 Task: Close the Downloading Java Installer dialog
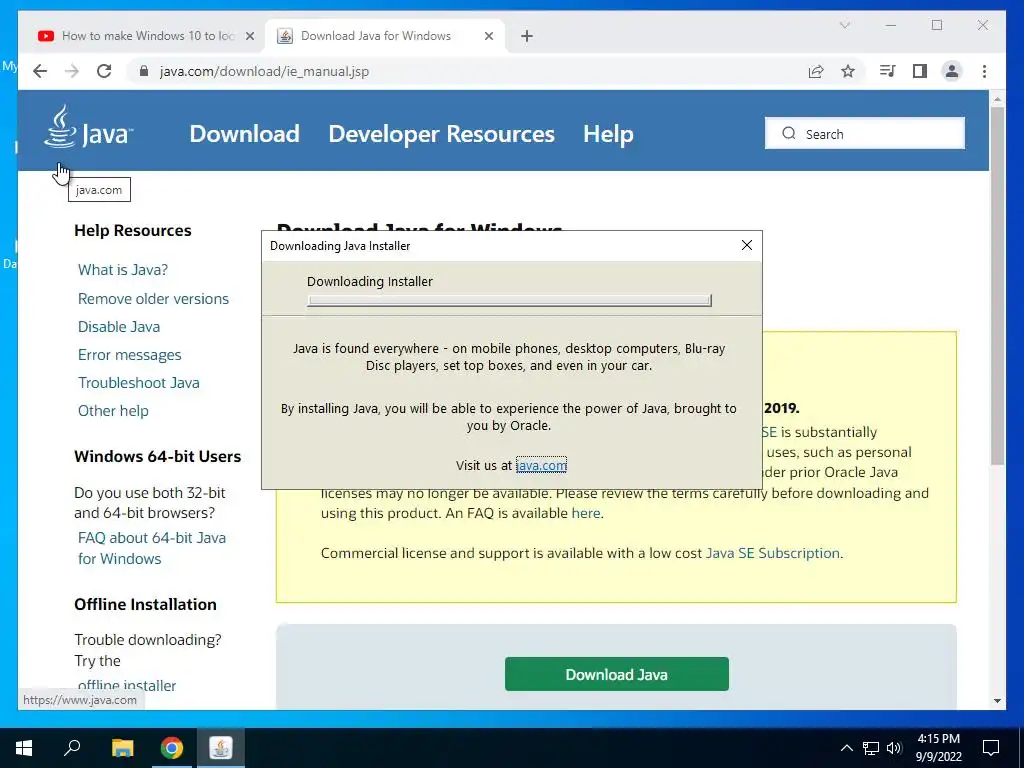(747, 245)
